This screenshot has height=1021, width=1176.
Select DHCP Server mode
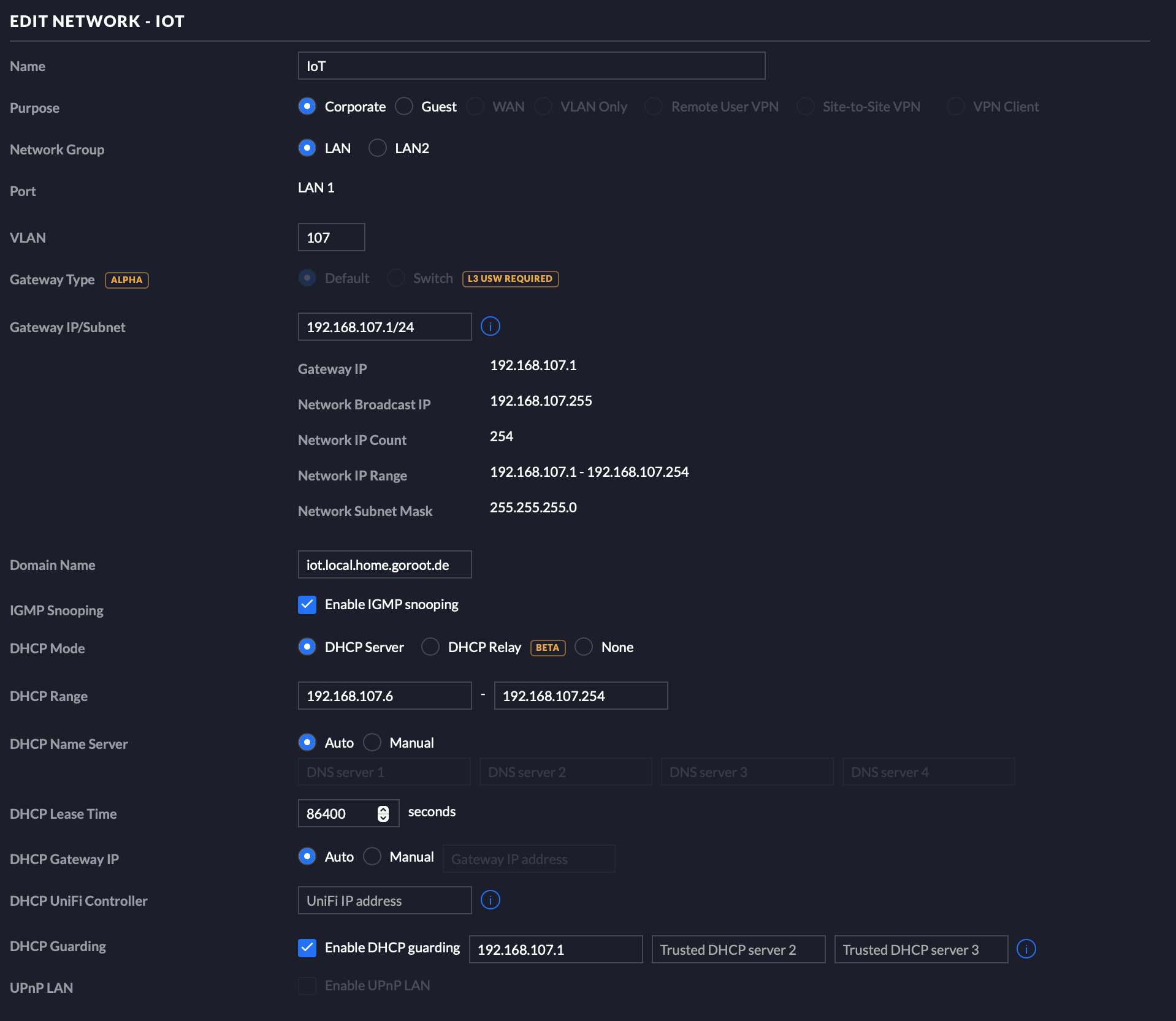(x=307, y=647)
